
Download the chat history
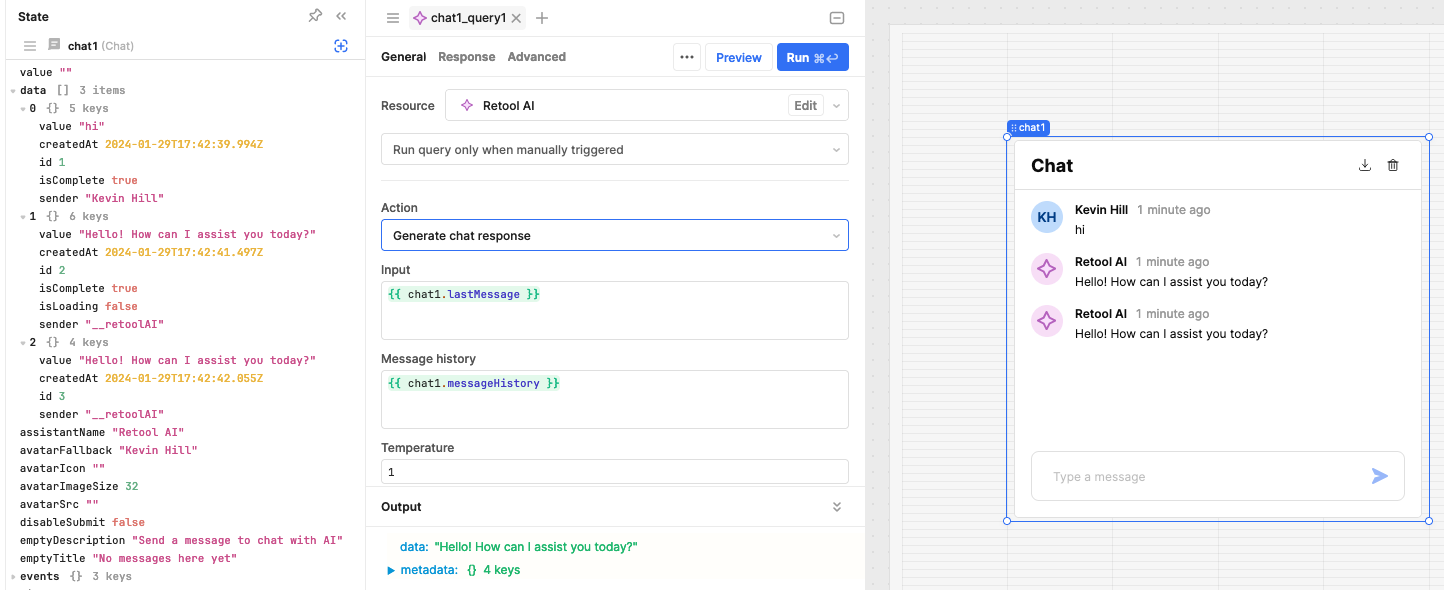pyautogui.click(x=1365, y=165)
